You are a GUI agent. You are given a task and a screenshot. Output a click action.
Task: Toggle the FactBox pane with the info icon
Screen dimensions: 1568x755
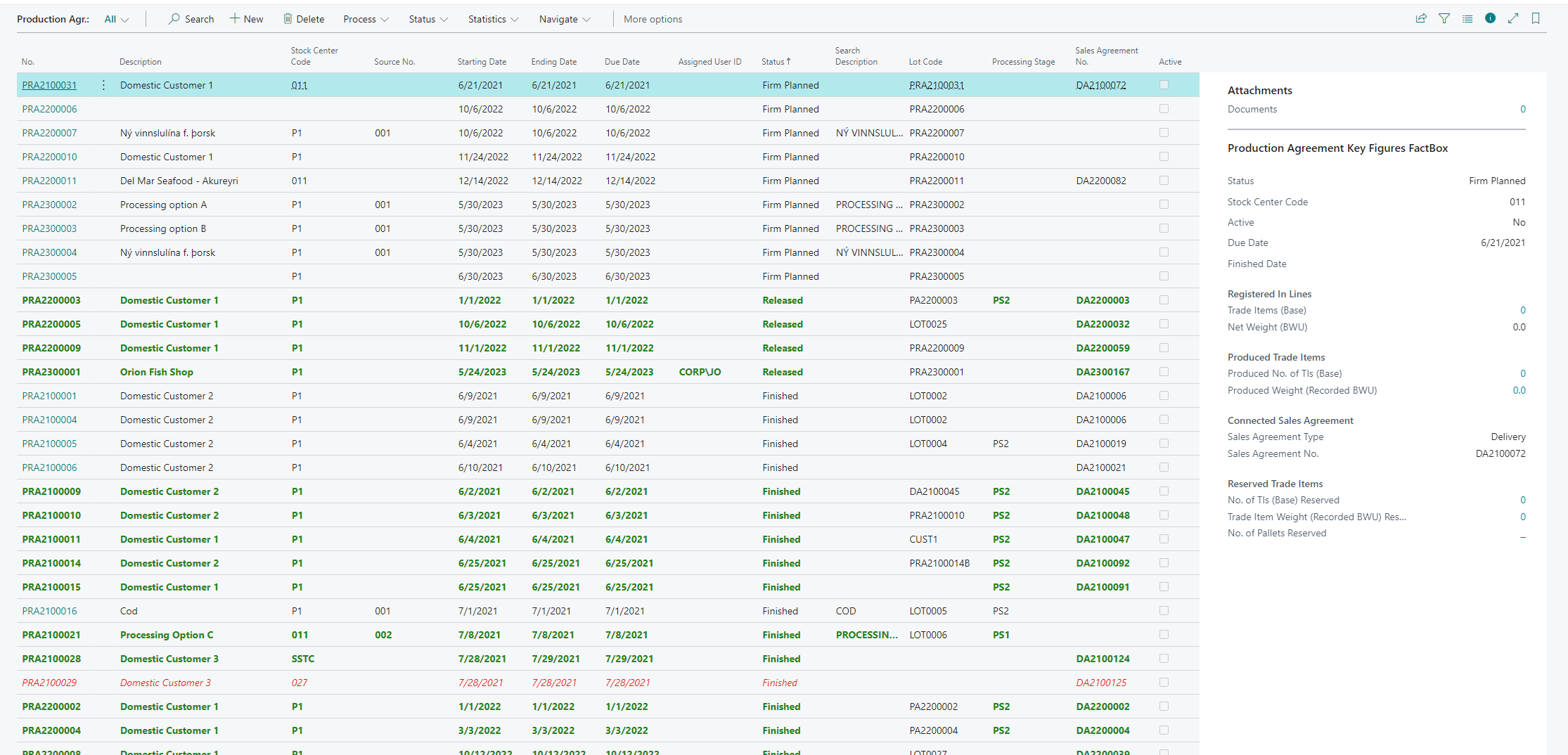click(x=1490, y=18)
